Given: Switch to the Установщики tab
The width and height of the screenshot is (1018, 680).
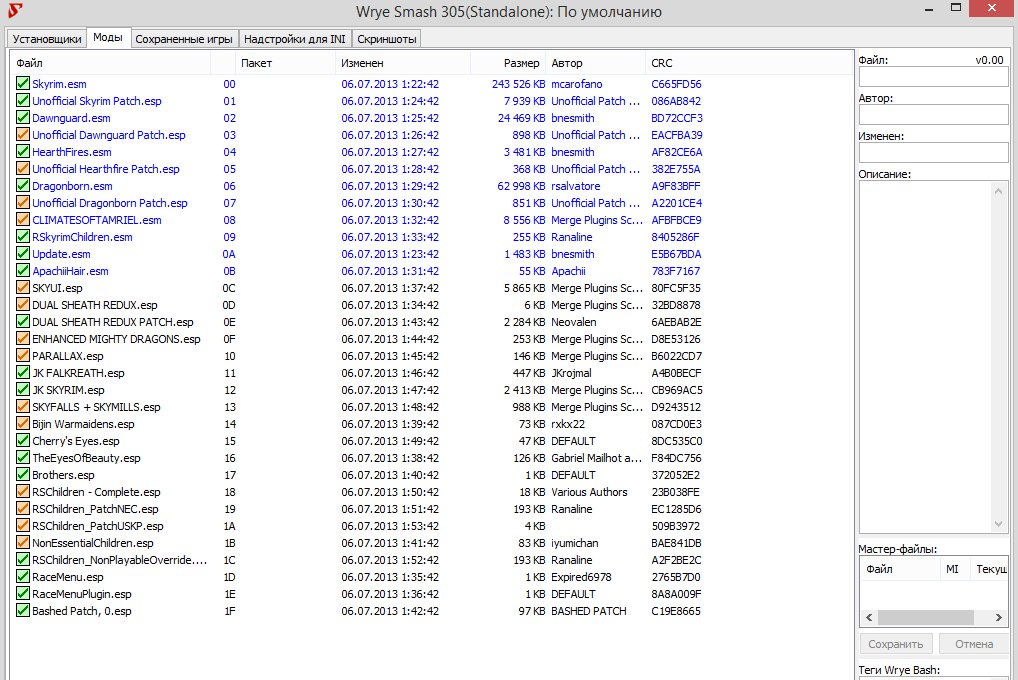Looking at the screenshot, I should click(47, 39).
